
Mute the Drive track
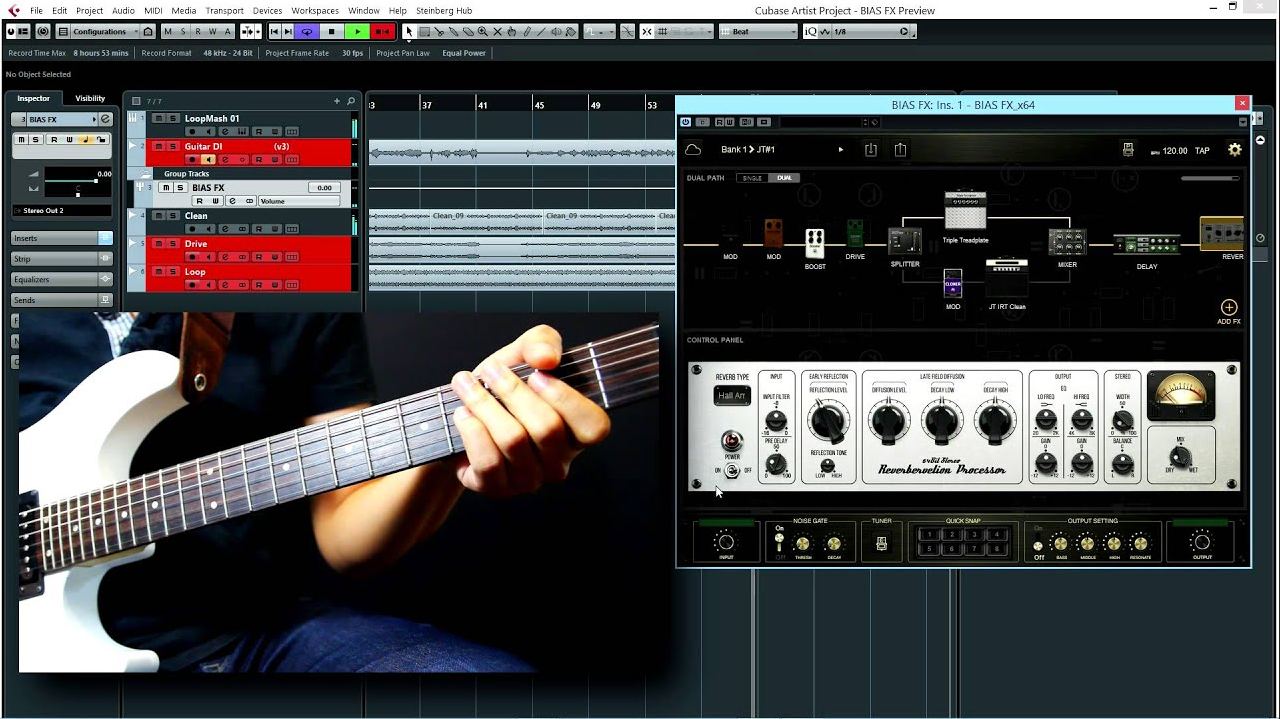[x=159, y=244]
